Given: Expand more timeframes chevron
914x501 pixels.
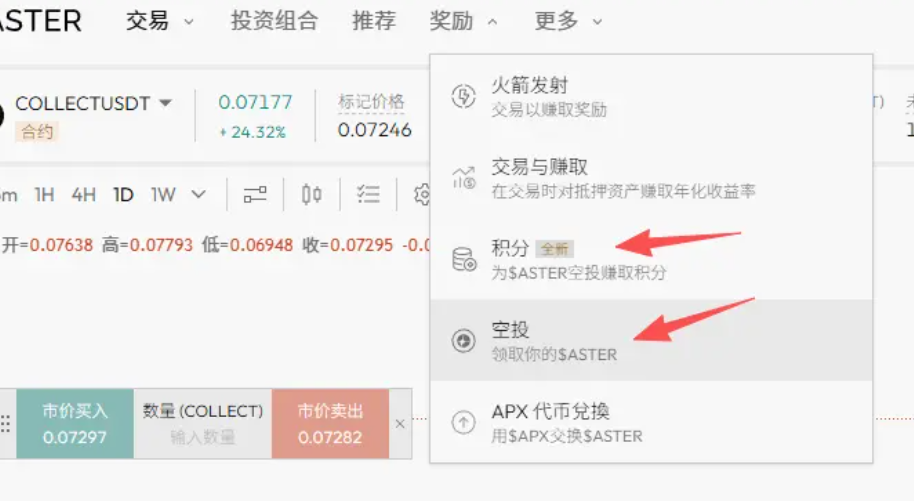Looking at the screenshot, I should [198, 194].
